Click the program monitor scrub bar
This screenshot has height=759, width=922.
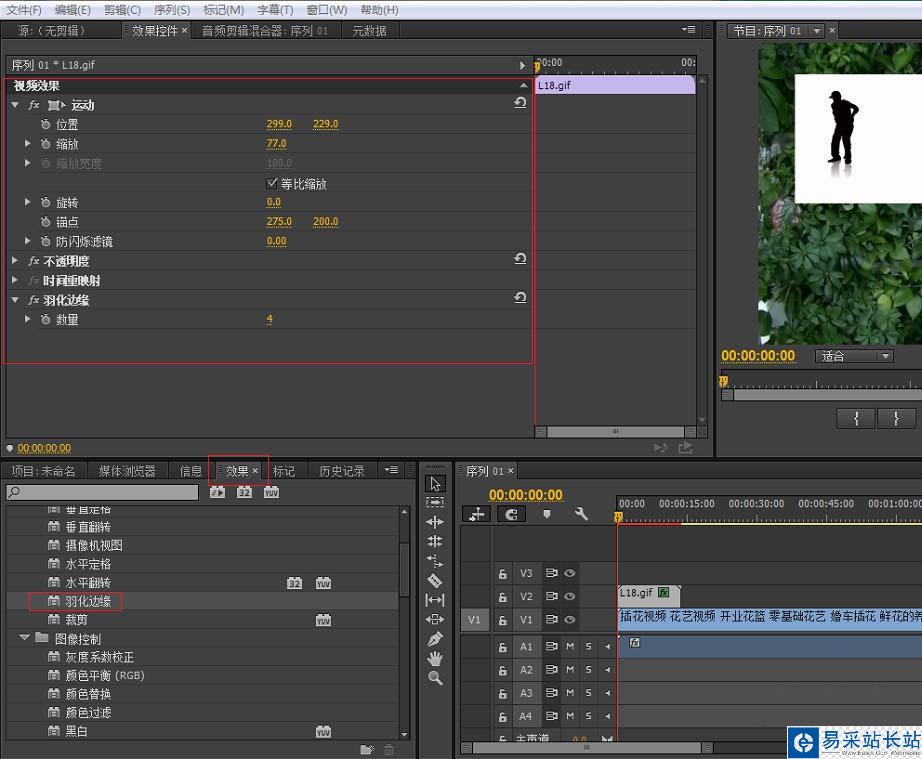point(821,394)
